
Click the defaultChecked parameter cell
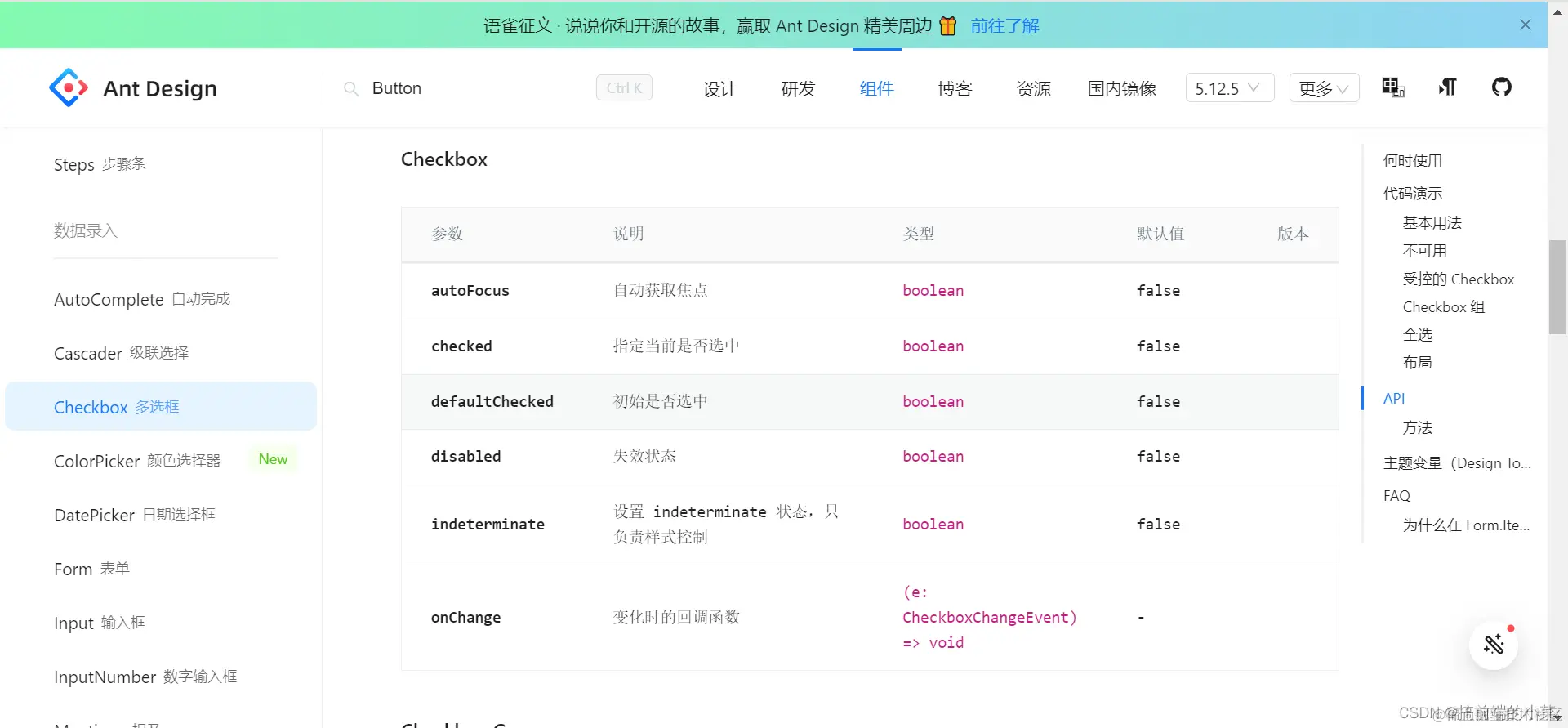pos(492,401)
